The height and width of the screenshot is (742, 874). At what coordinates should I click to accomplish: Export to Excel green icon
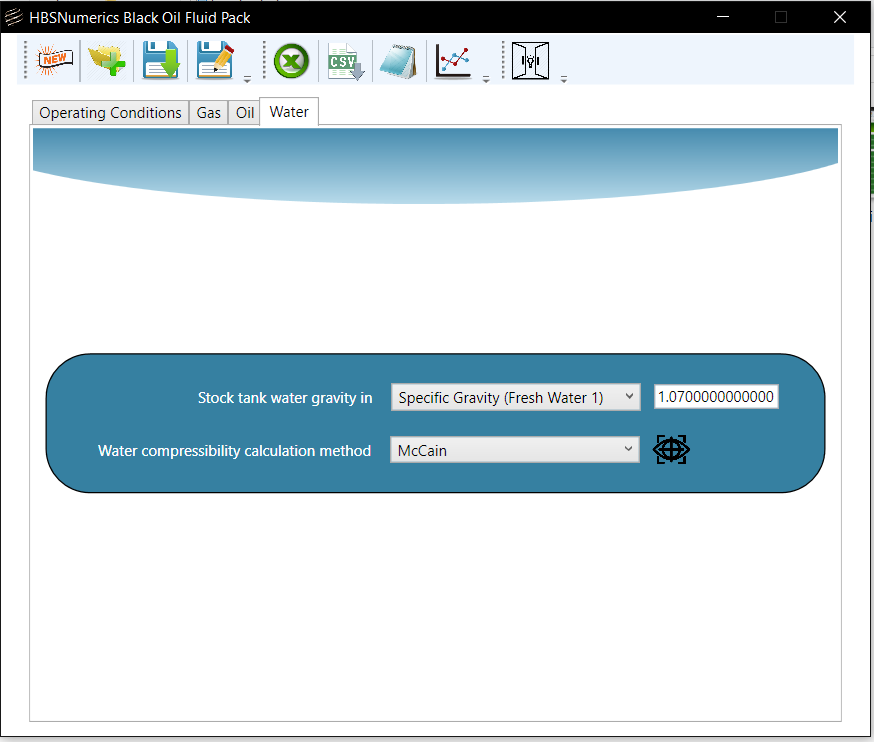click(291, 61)
